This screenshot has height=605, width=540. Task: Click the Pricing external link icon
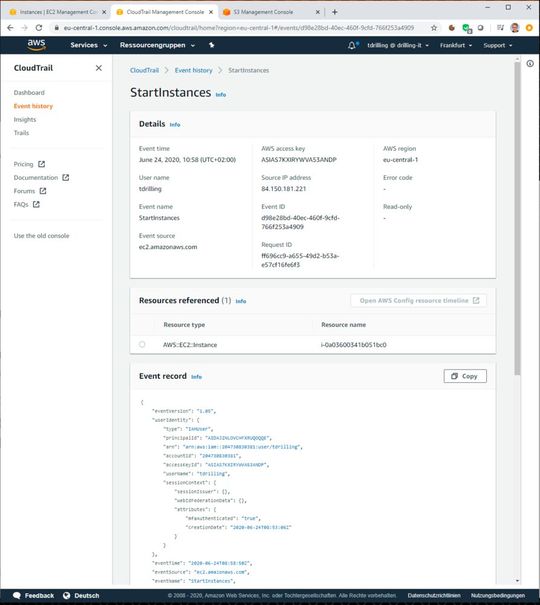point(41,164)
